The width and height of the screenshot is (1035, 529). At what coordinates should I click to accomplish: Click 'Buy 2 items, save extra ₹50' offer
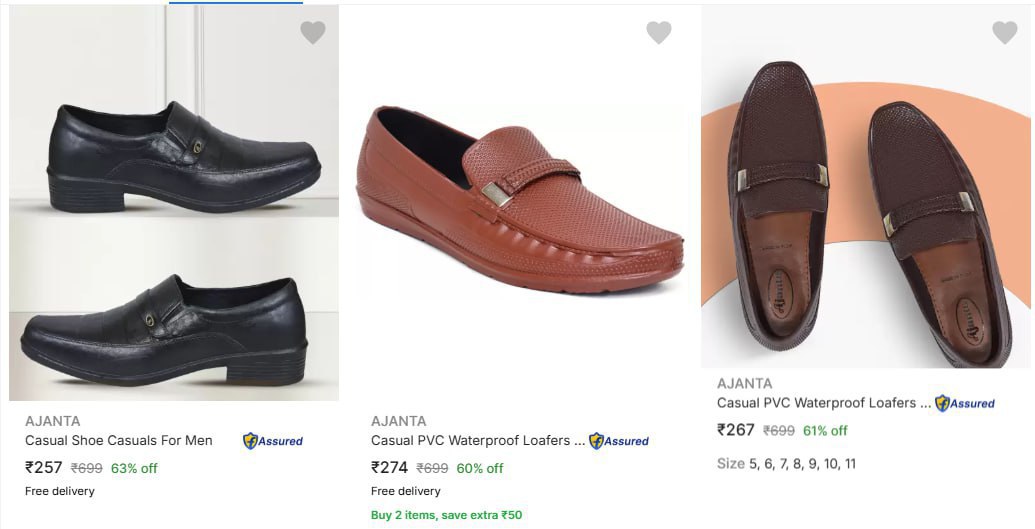(x=446, y=515)
